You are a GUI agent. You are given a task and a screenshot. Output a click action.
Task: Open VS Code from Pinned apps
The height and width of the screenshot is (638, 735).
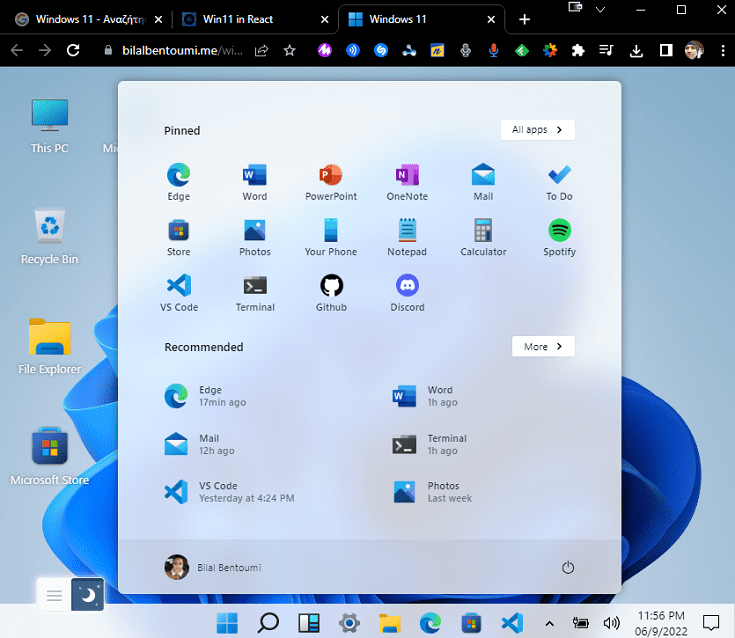[x=179, y=293]
